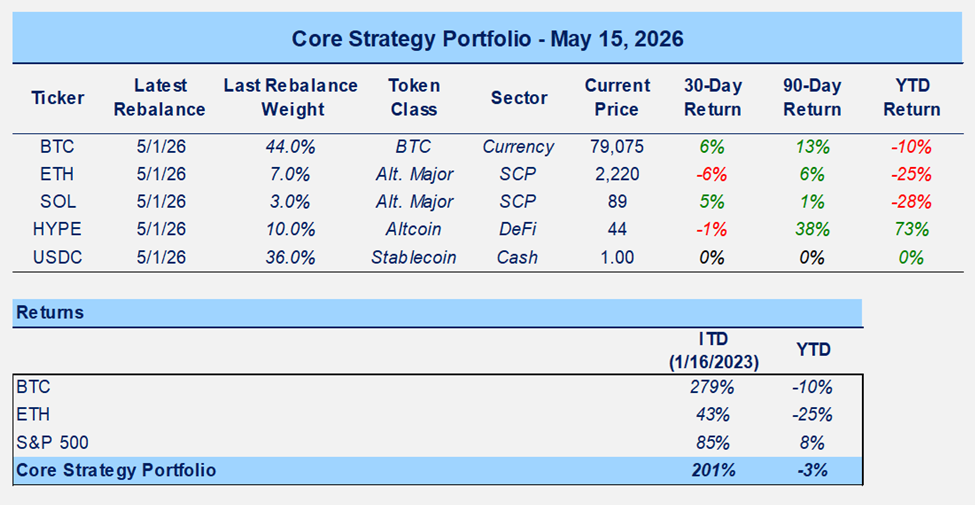Select the Ticker column header
Viewport: 975px width, 505px height.
tap(58, 98)
